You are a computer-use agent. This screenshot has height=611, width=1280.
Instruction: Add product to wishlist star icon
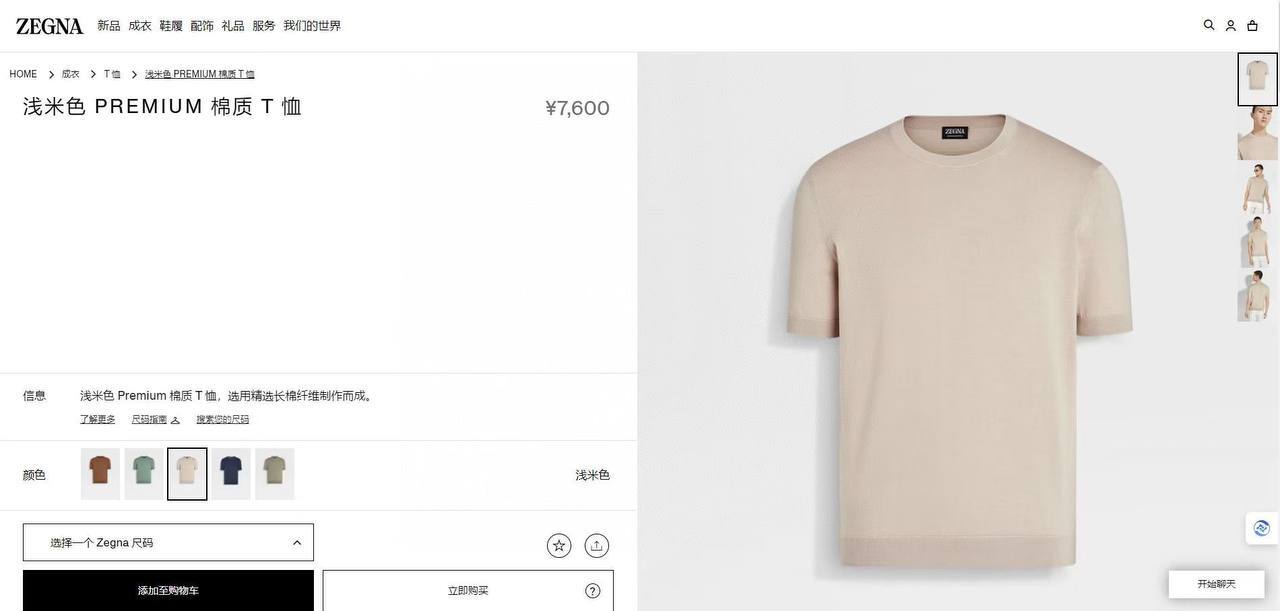559,545
